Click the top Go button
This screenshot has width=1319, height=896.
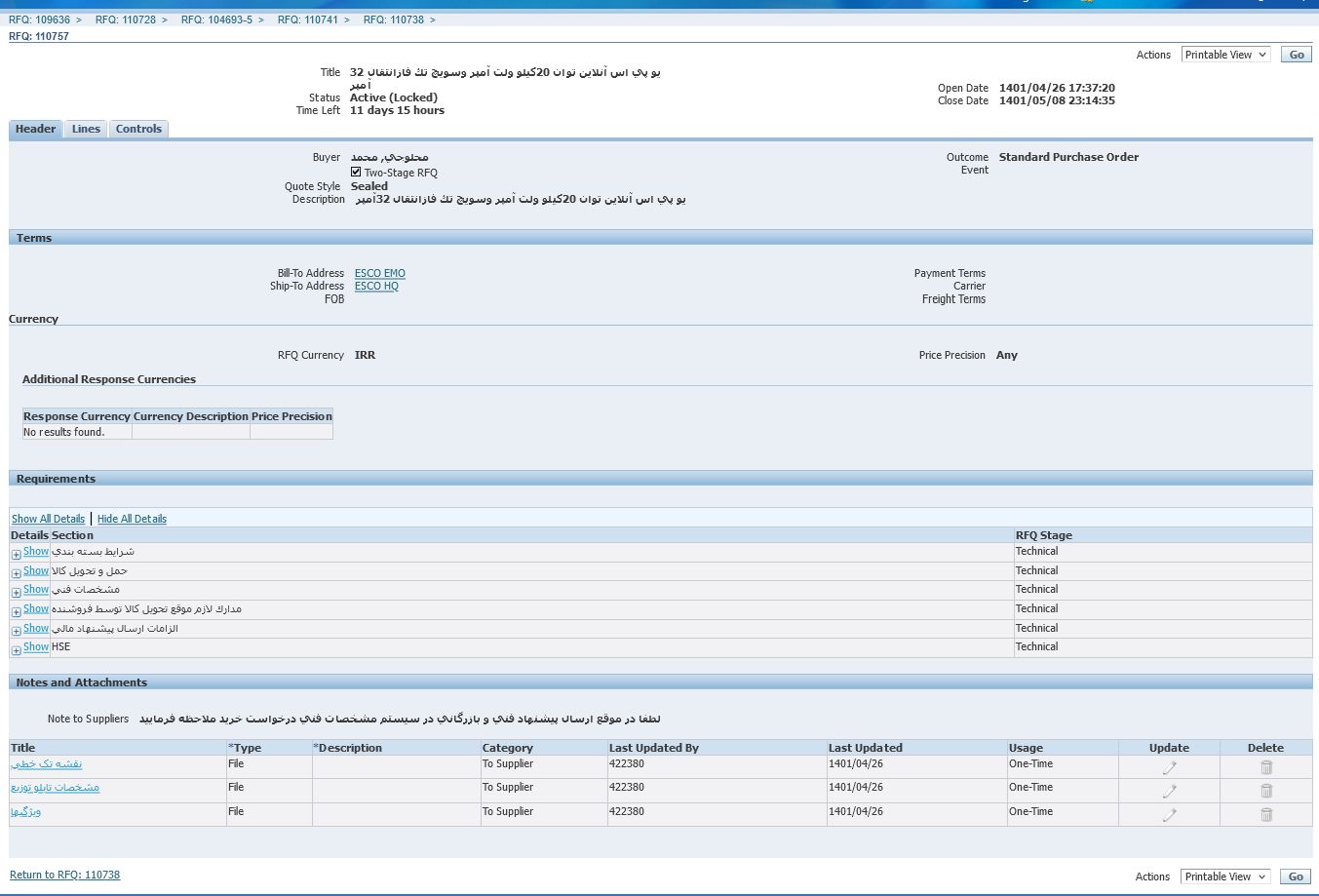(1297, 55)
